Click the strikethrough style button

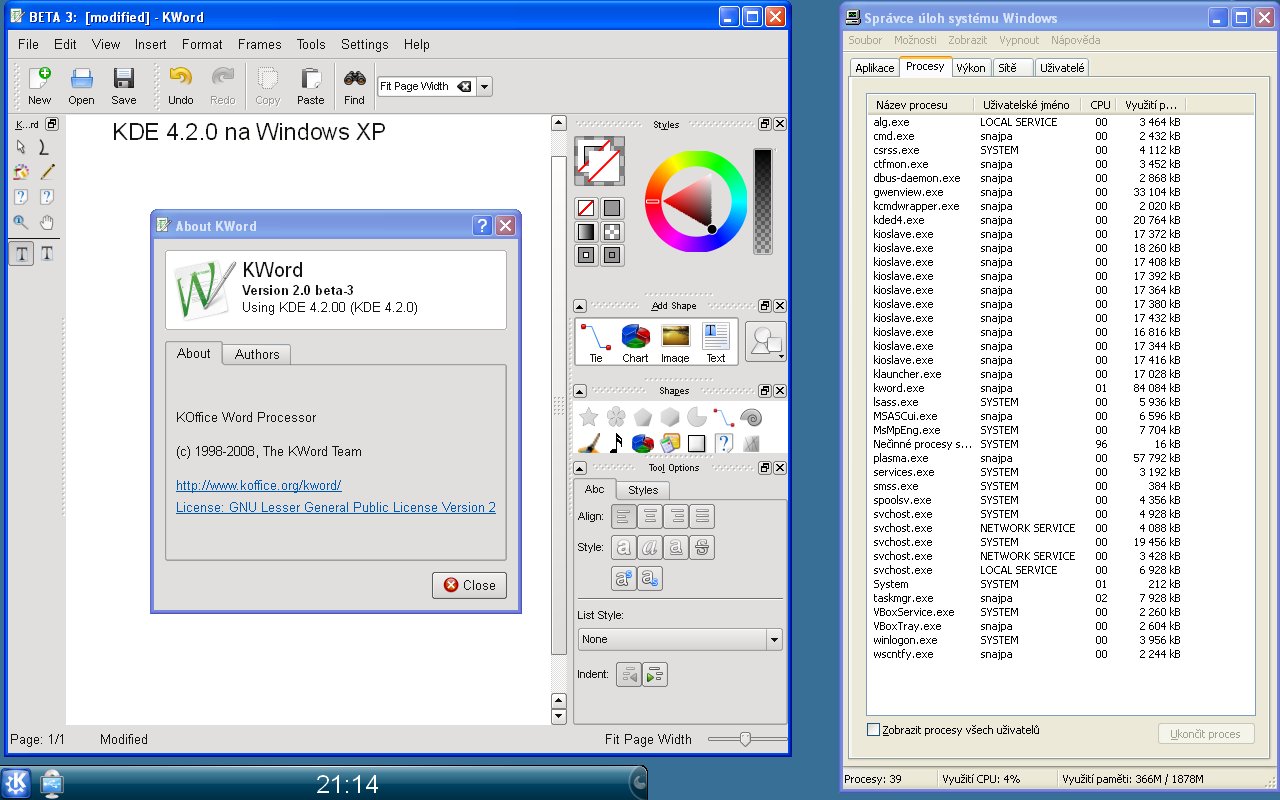[x=702, y=547]
